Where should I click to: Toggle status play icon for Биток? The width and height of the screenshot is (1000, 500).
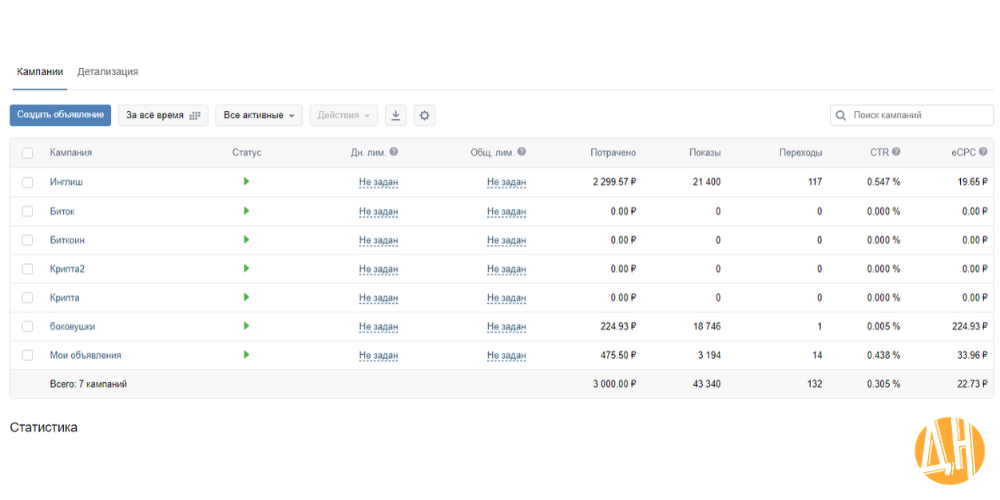coord(246,210)
